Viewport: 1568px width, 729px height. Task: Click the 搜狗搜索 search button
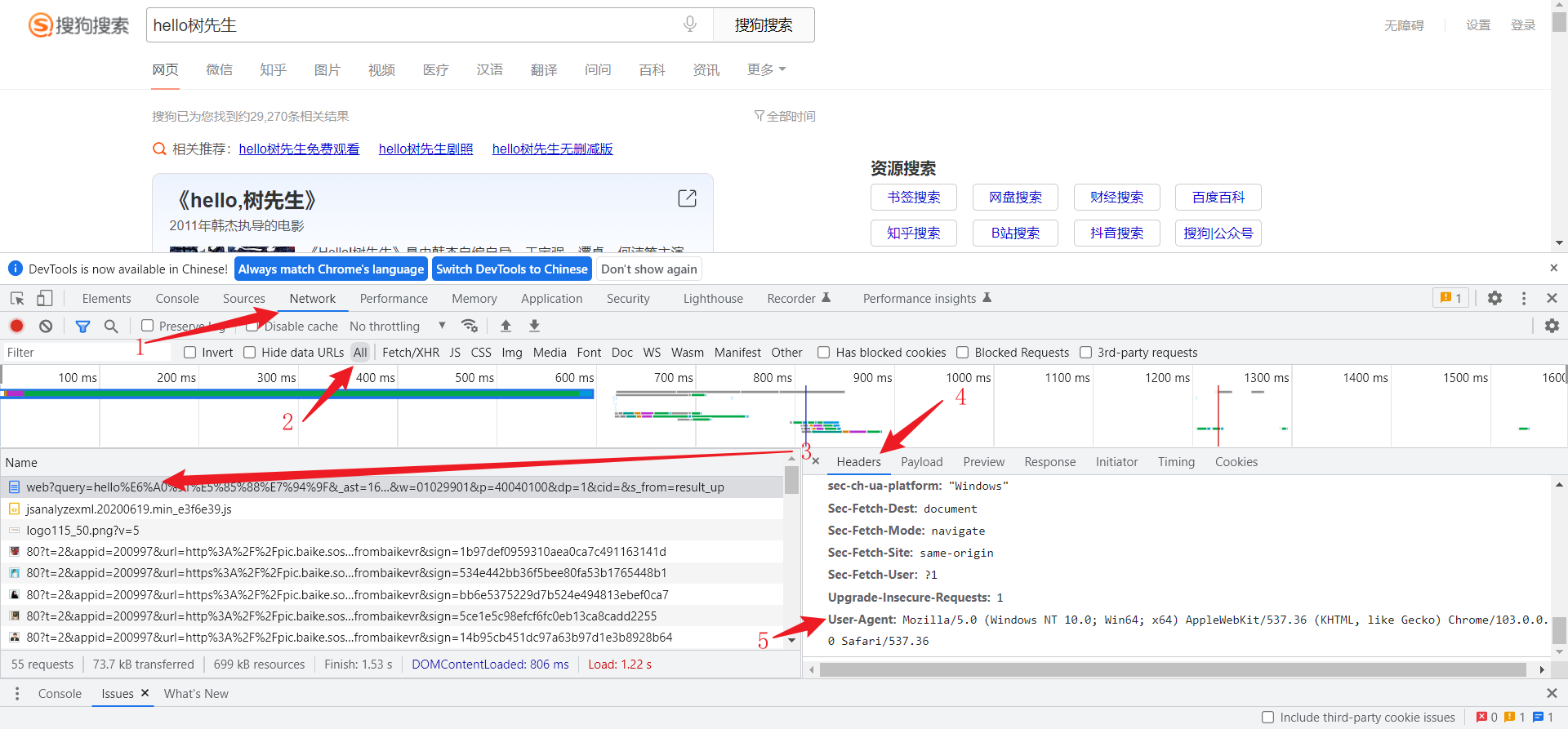[764, 25]
